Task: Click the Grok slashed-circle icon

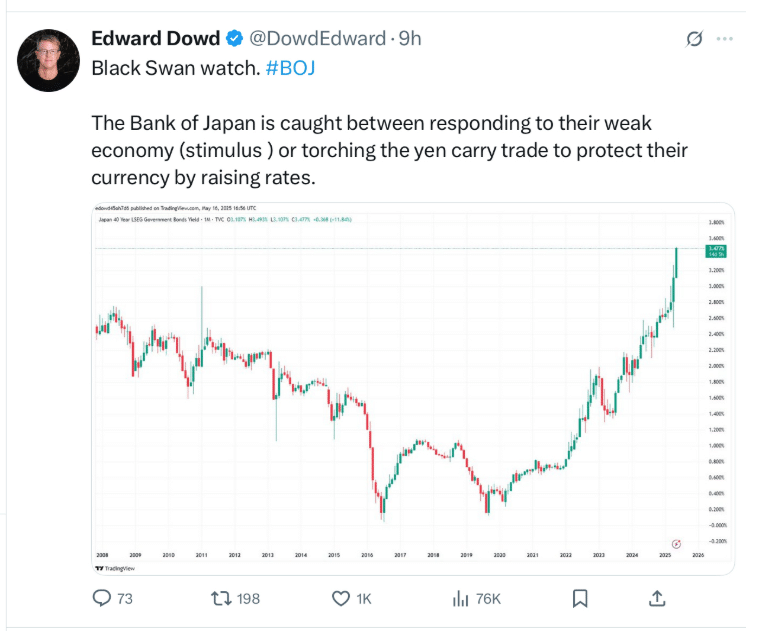Action: (692, 39)
